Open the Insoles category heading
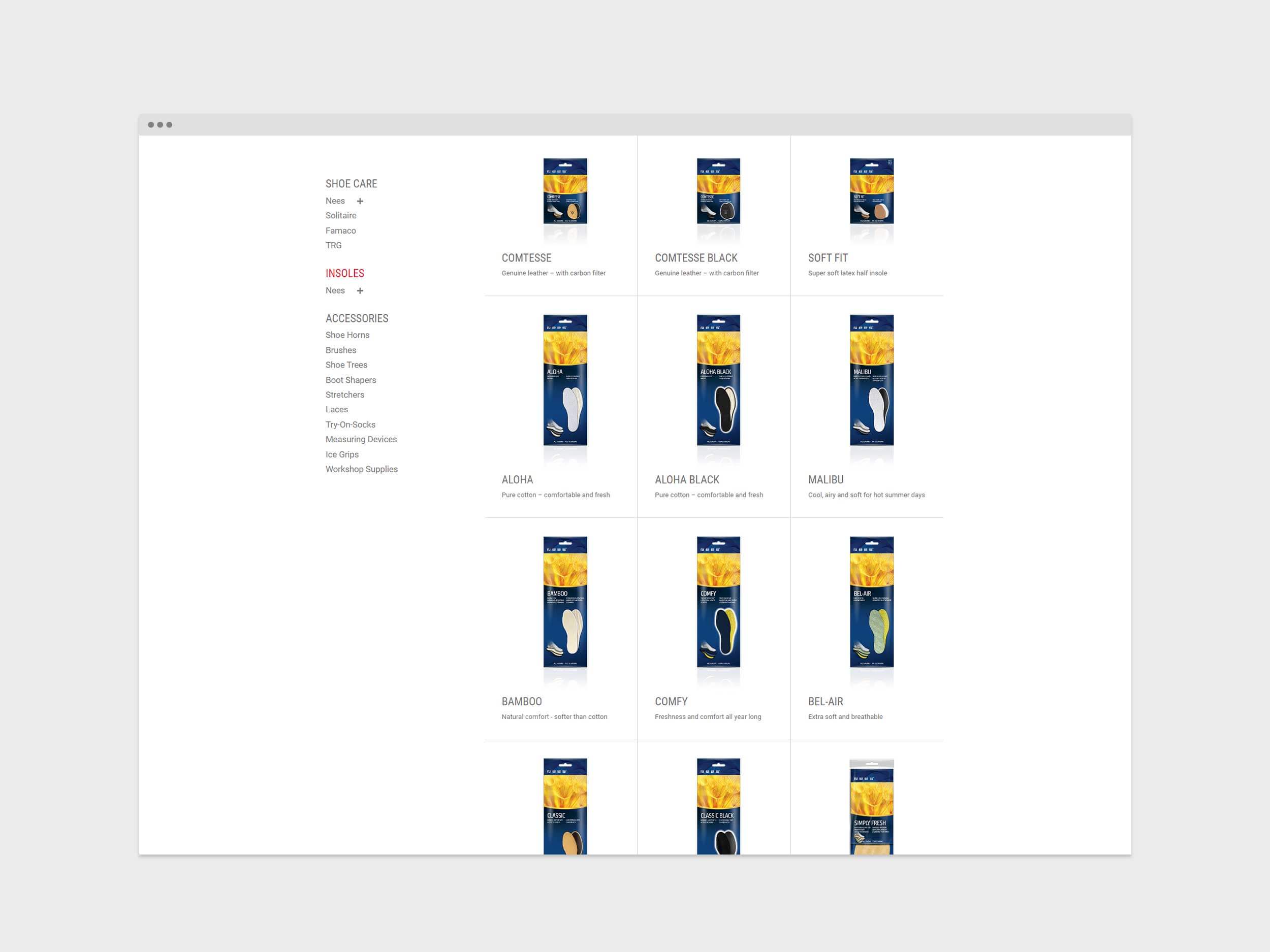The image size is (1270, 952). tap(344, 273)
